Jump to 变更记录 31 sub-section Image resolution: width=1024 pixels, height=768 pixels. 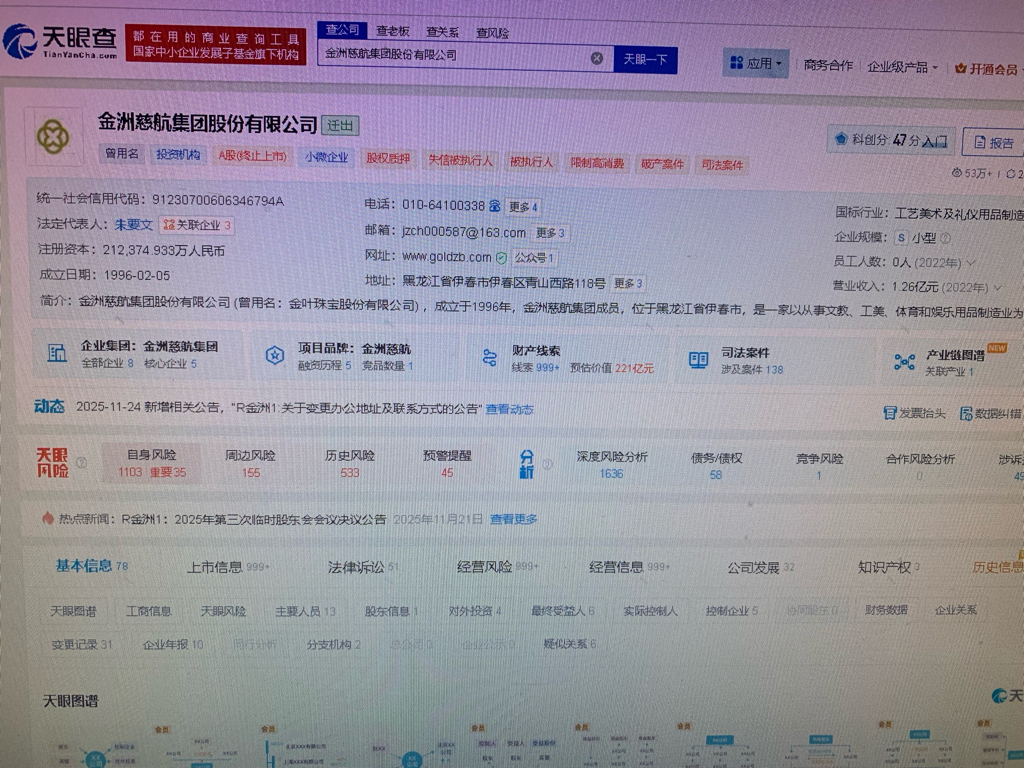point(82,645)
